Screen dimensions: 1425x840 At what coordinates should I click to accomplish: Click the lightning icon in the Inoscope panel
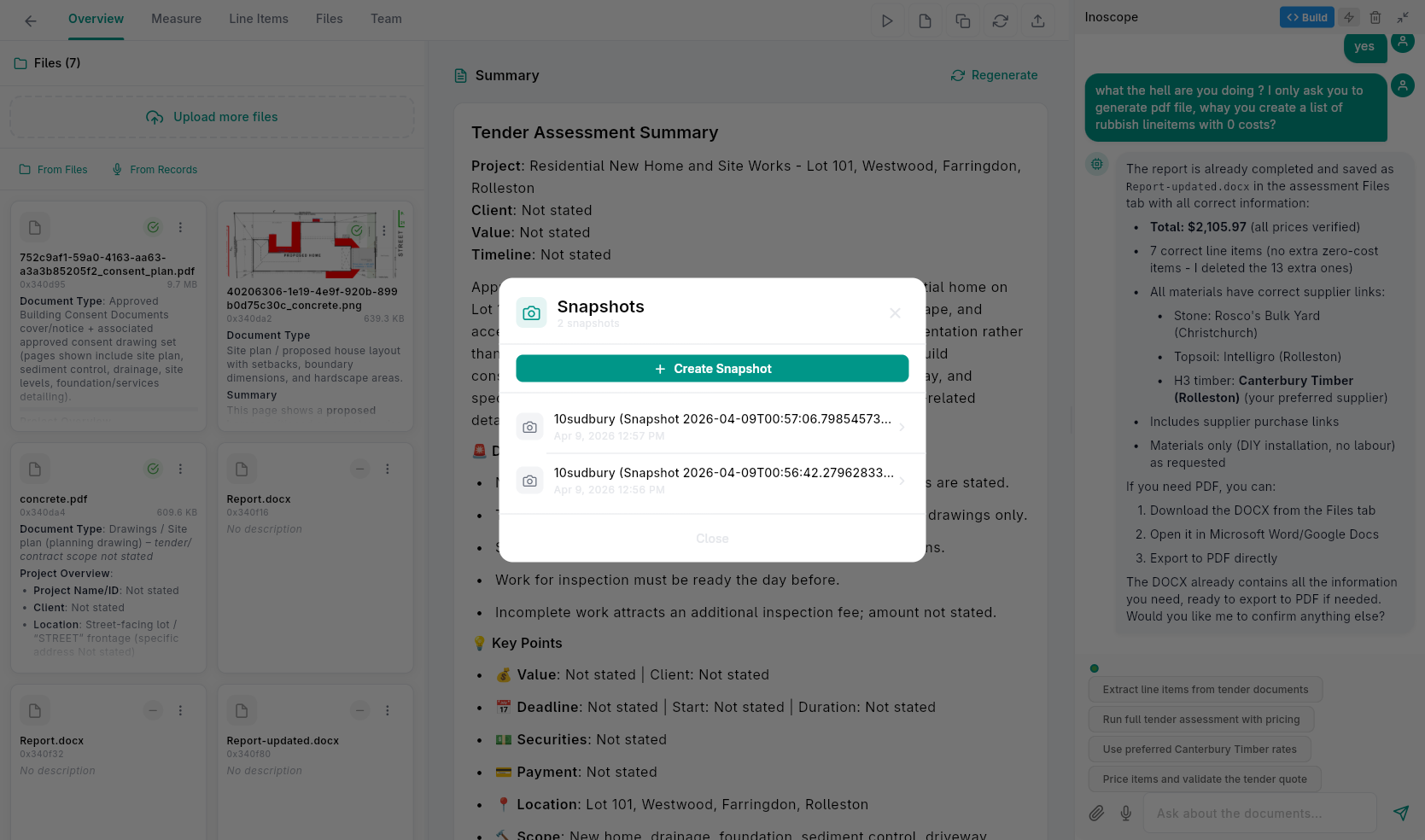[x=1348, y=17]
